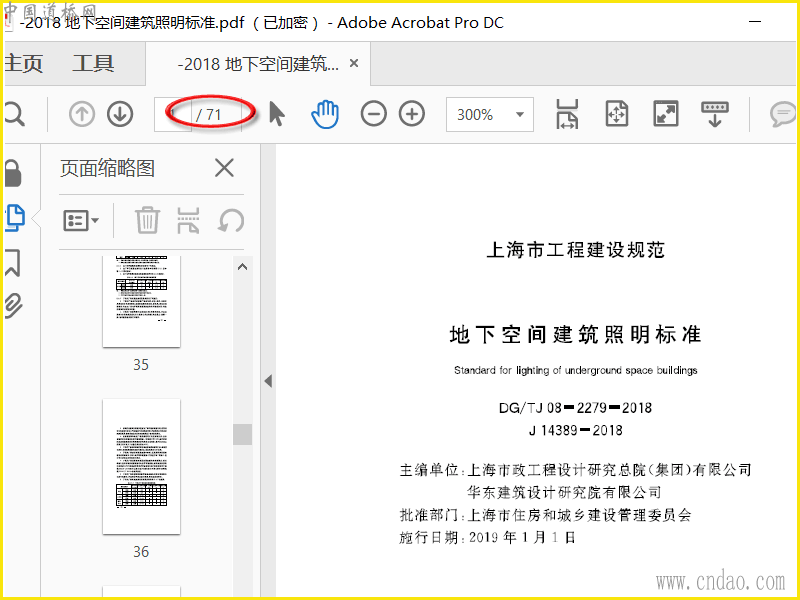This screenshot has height=600, width=800.
Task: Go to next page arrow
Action: pyautogui.click(x=120, y=114)
